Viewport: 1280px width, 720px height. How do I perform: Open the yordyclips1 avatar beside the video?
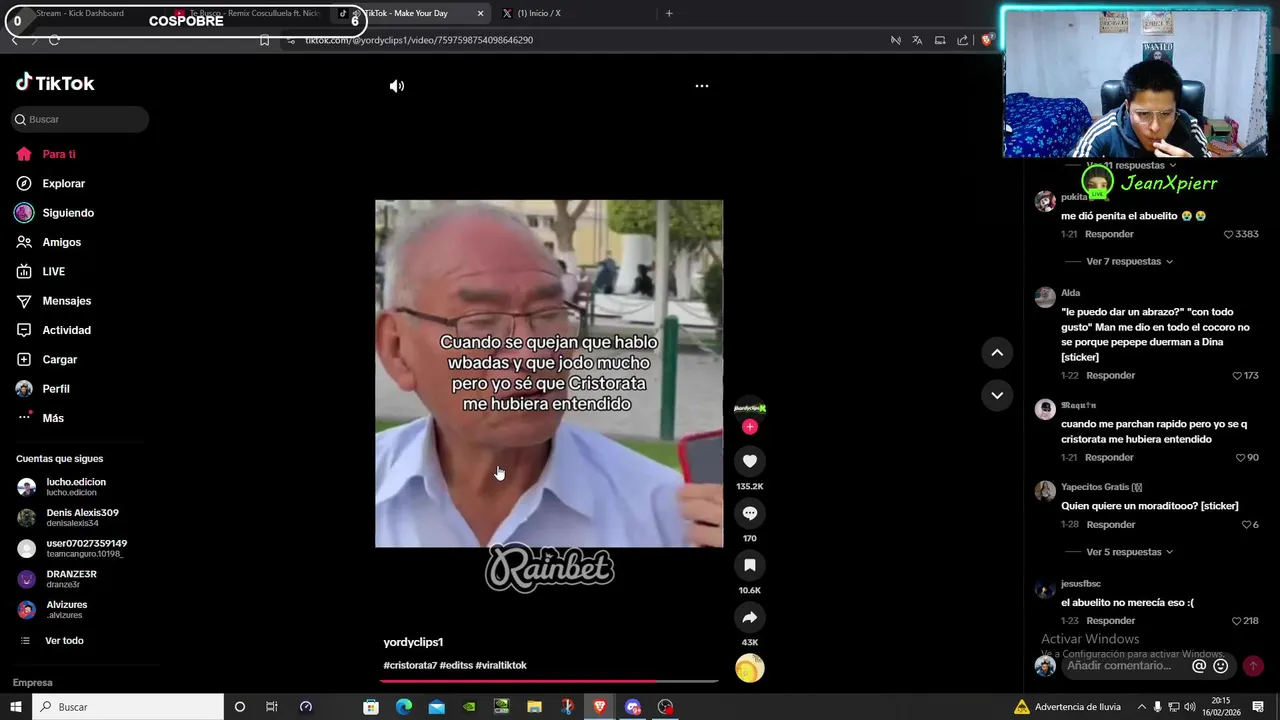(750, 408)
